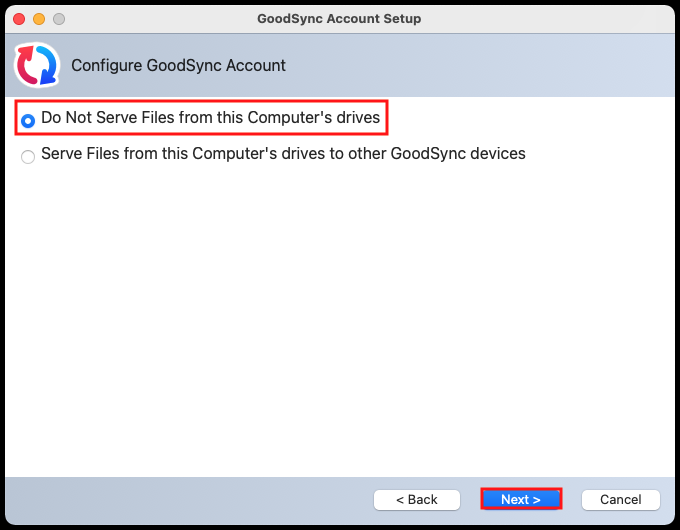Click the gray zoom window button
This screenshot has width=680, height=530.
[59, 19]
